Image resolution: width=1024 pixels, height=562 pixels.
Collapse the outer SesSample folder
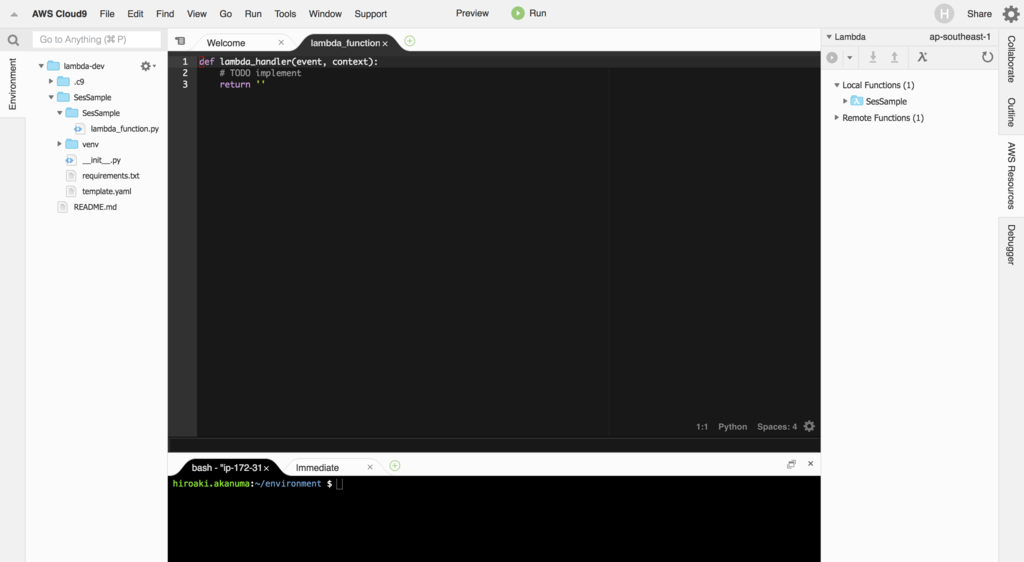click(x=51, y=97)
